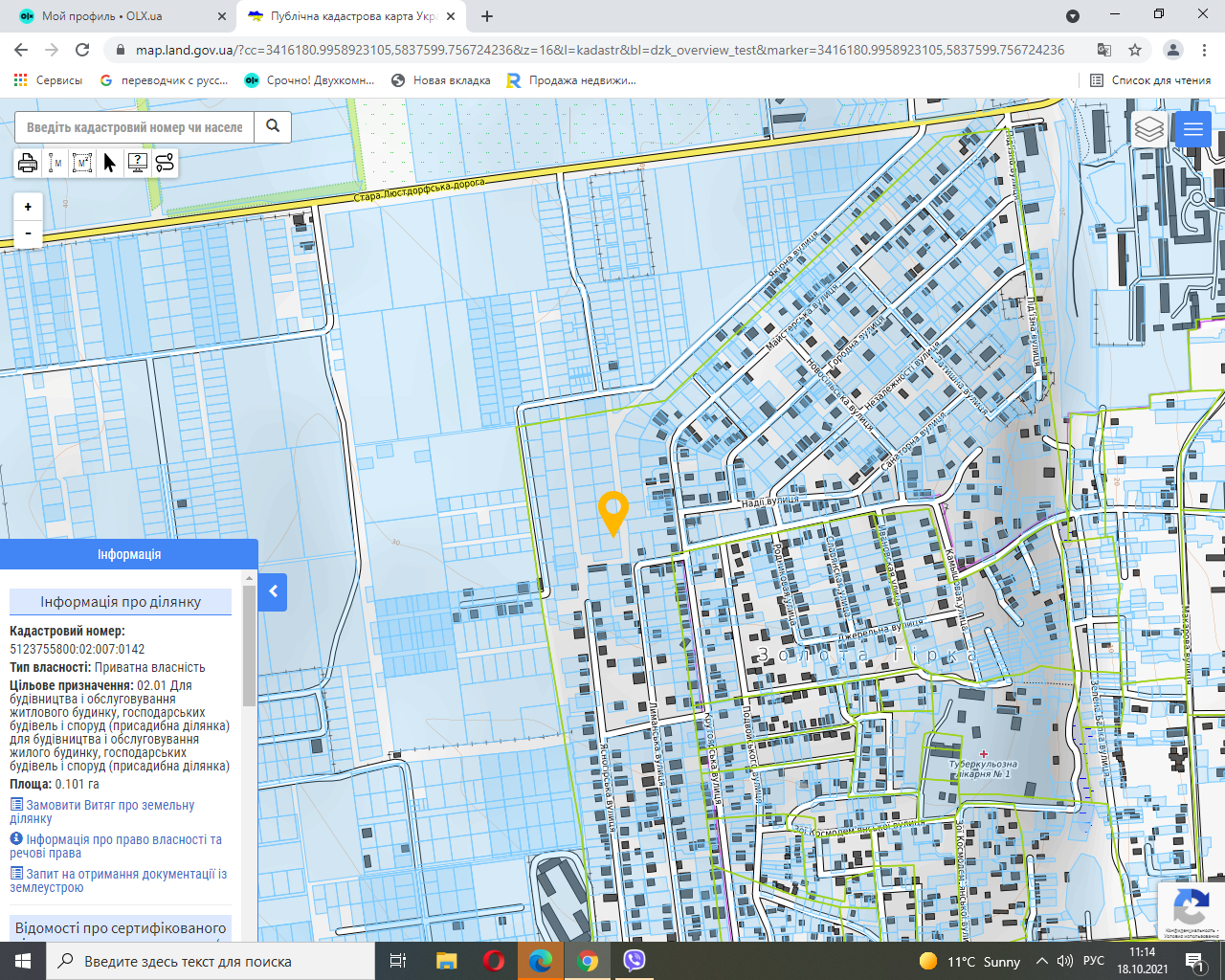Click the browser address bar URL
The height and width of the screenshot is (980, 1225).
click(x=600, y=50)
